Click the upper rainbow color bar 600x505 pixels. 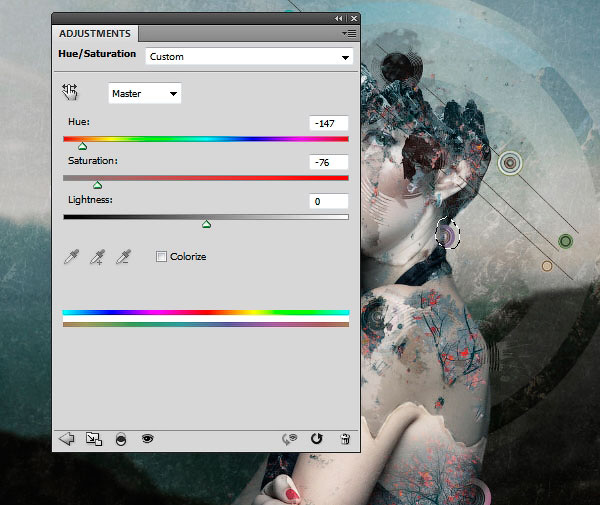(206, 313)
